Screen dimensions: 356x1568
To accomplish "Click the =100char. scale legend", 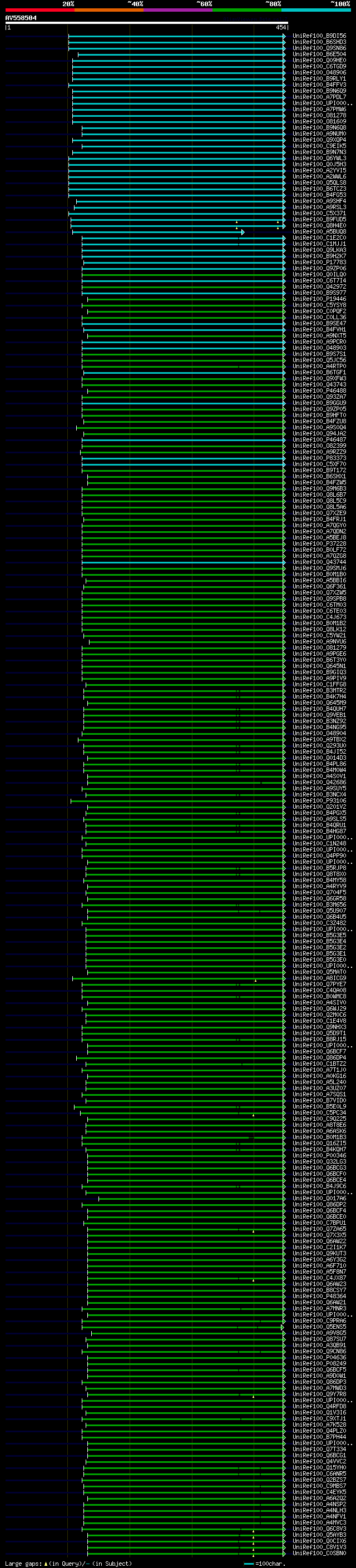I will [x=265, y=1563].
